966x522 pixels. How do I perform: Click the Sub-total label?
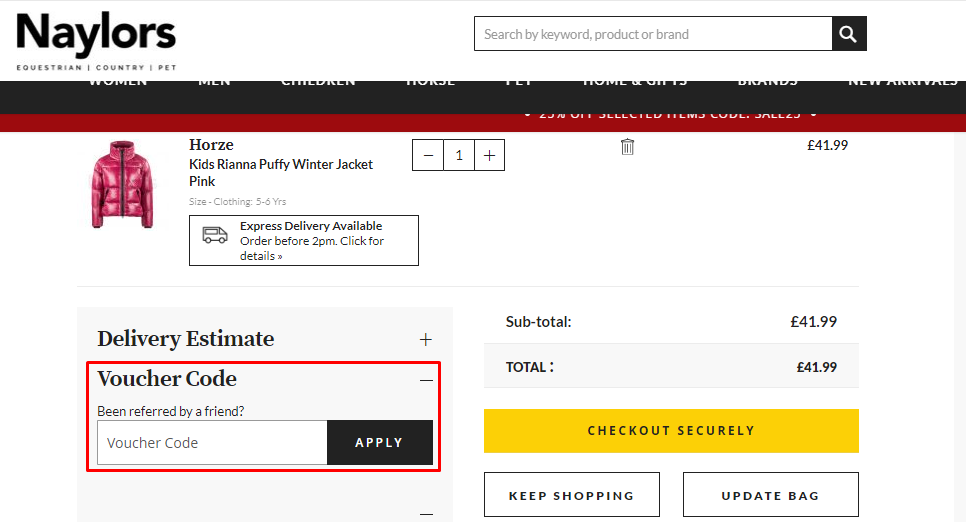point(538,322)
